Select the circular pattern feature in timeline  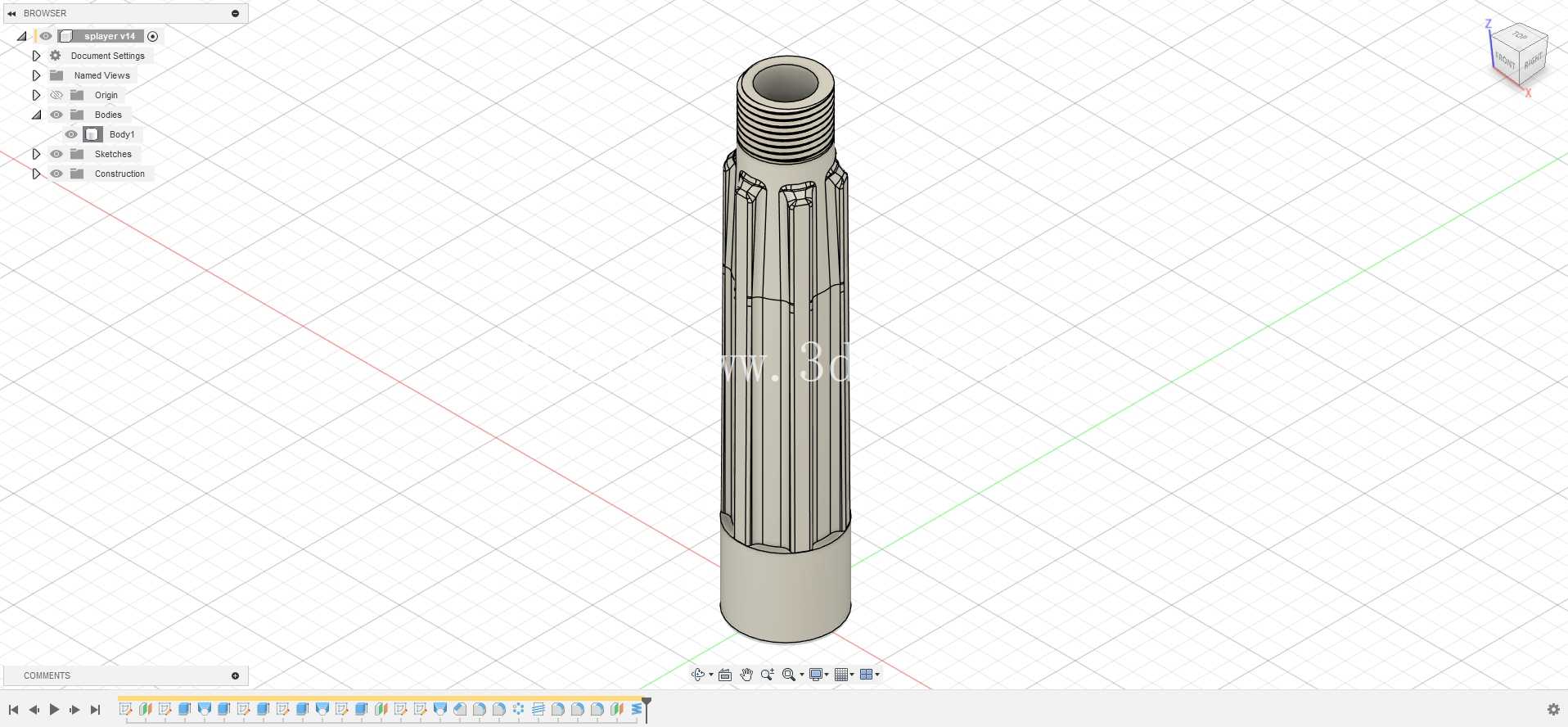pyautogui.click(x=518, y=709)
